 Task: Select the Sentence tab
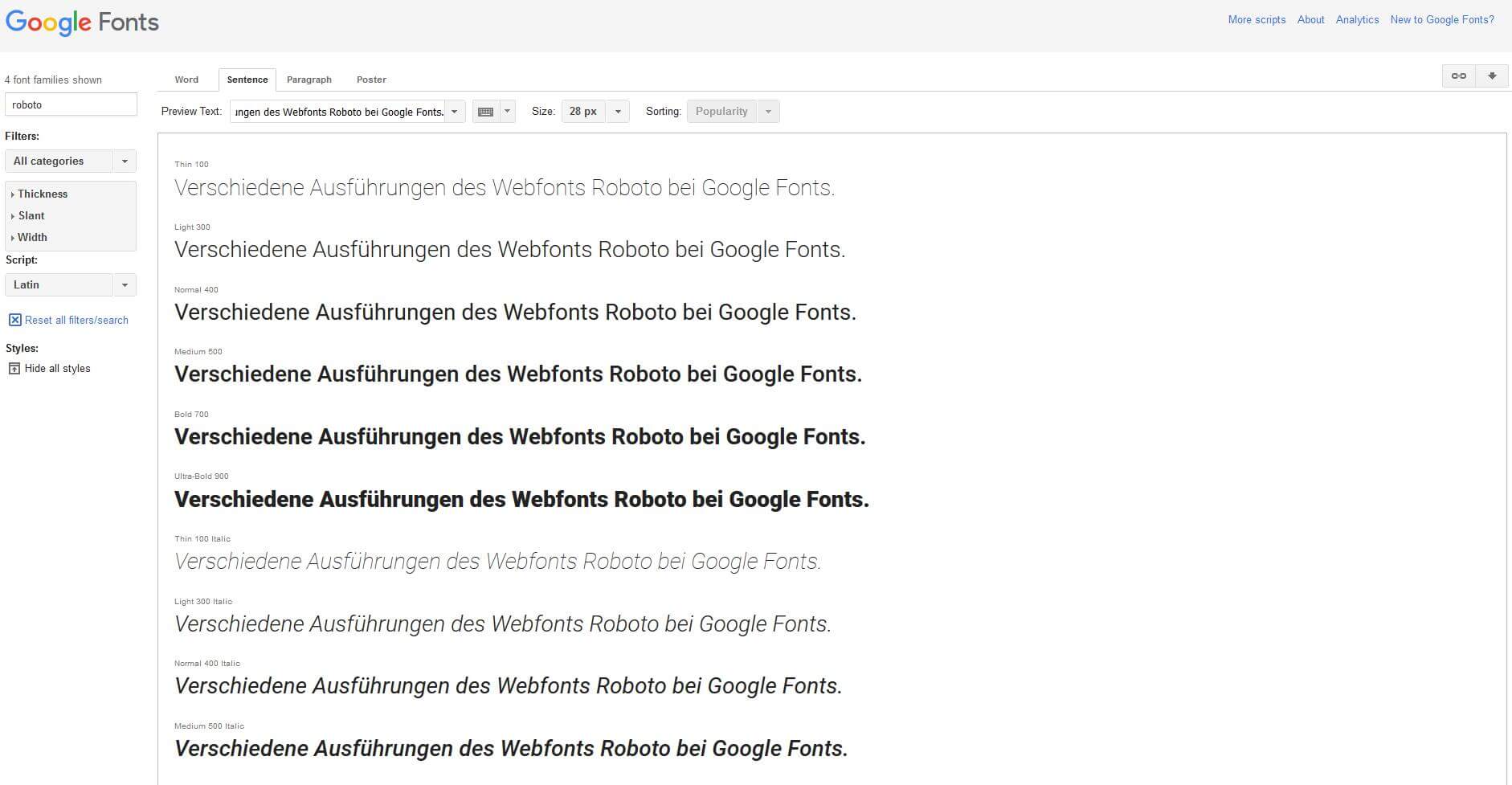point(247,80)
